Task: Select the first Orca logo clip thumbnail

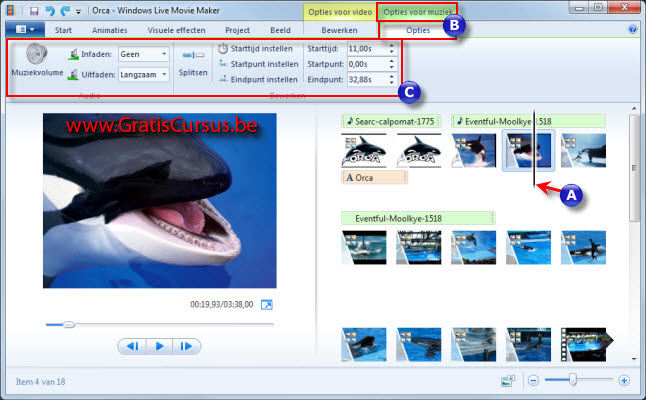Action: pyautogui.click(x=364, y=150)
